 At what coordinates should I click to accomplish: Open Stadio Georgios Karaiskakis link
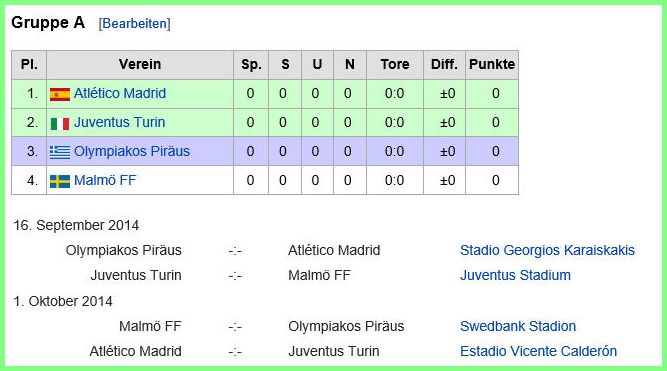[x=547, y=250]
